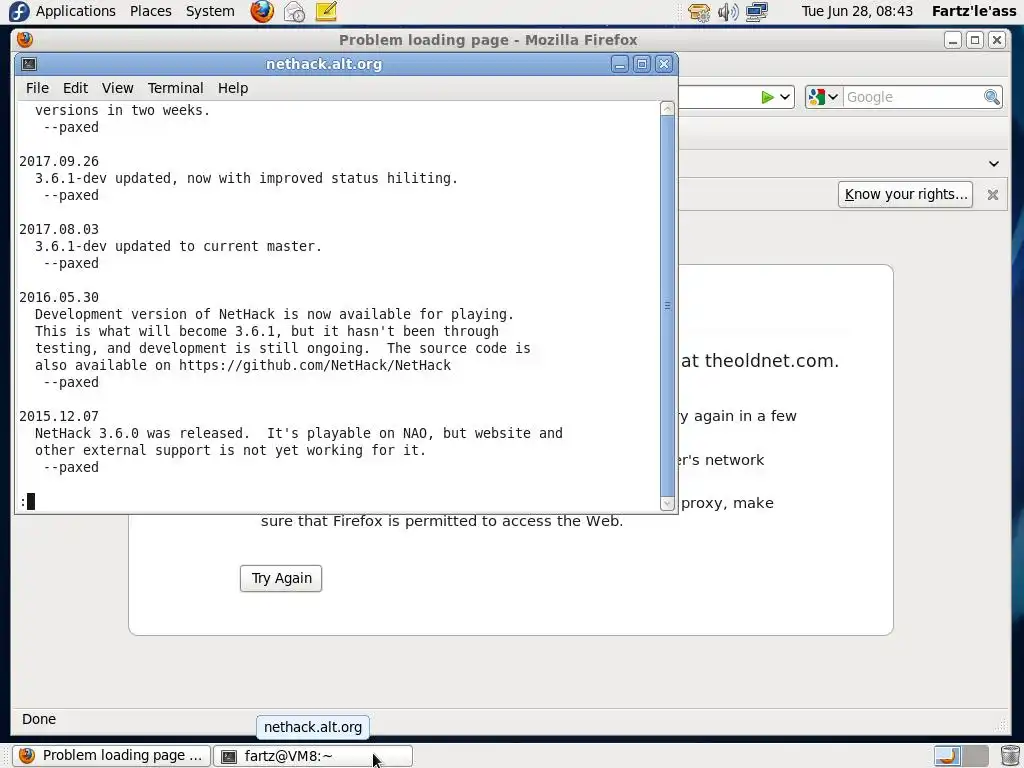Image resolution: width=1024 pixels, height=768 pixels.
Task: Click the search magnifier icon in Firefox
Action: click(992, 97)
